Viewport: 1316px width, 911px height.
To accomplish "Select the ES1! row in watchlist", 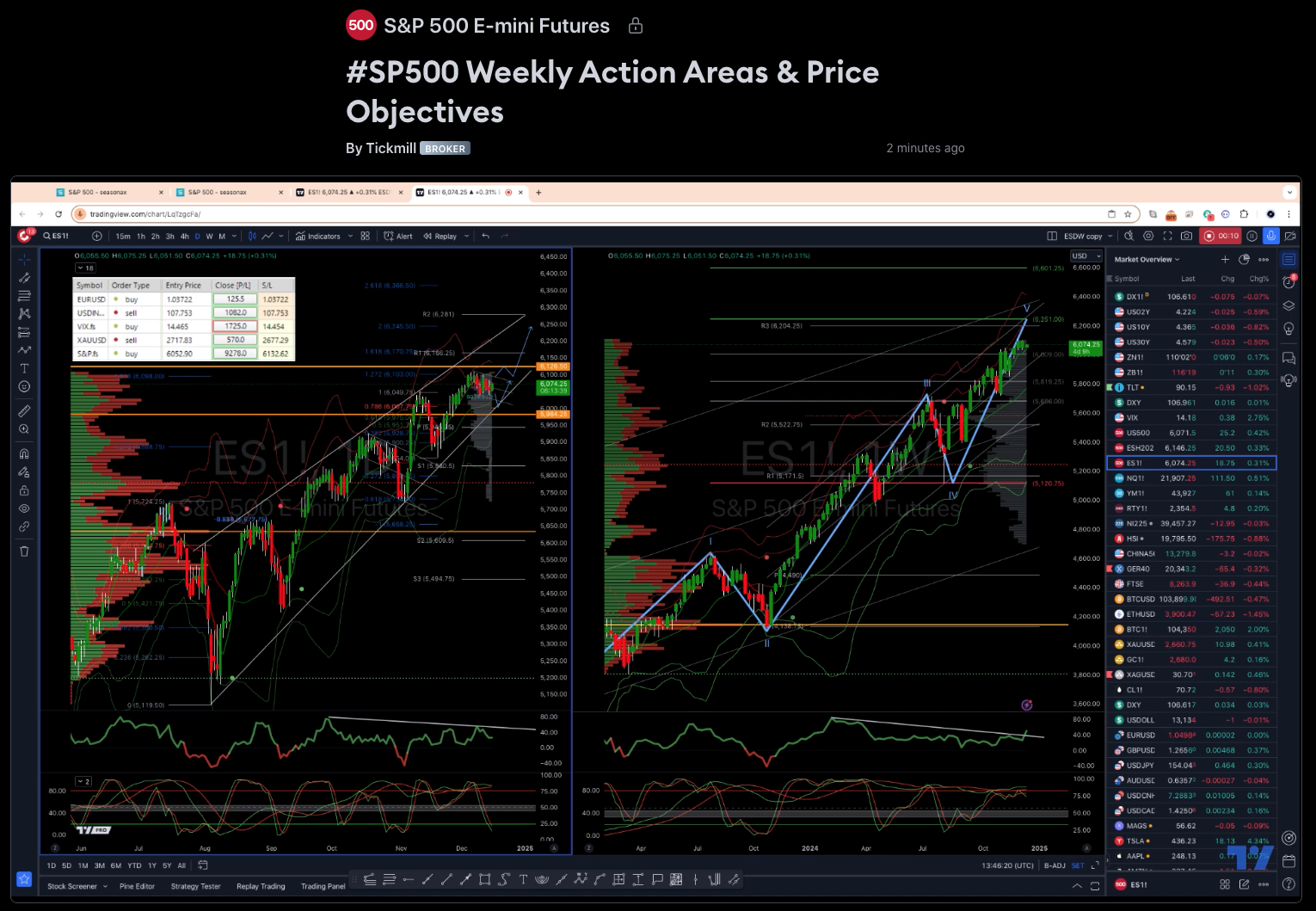I will (x=1191, y=463).
